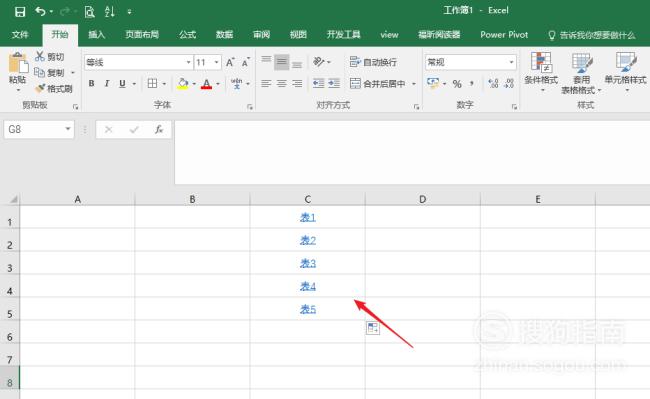650x399 pixels.
Task: Open number format dropdown (常规)
Action: (511, 62)
